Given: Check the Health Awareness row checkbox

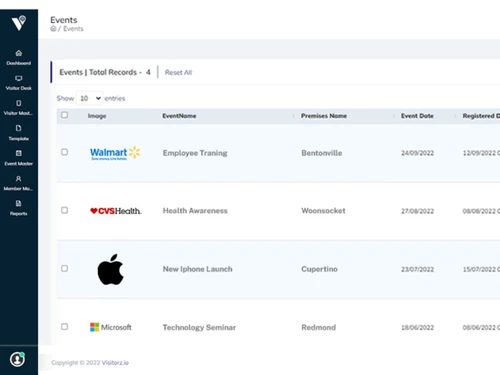Looking at the screenshot, I should pyautogui.click(x=64, y=210).
